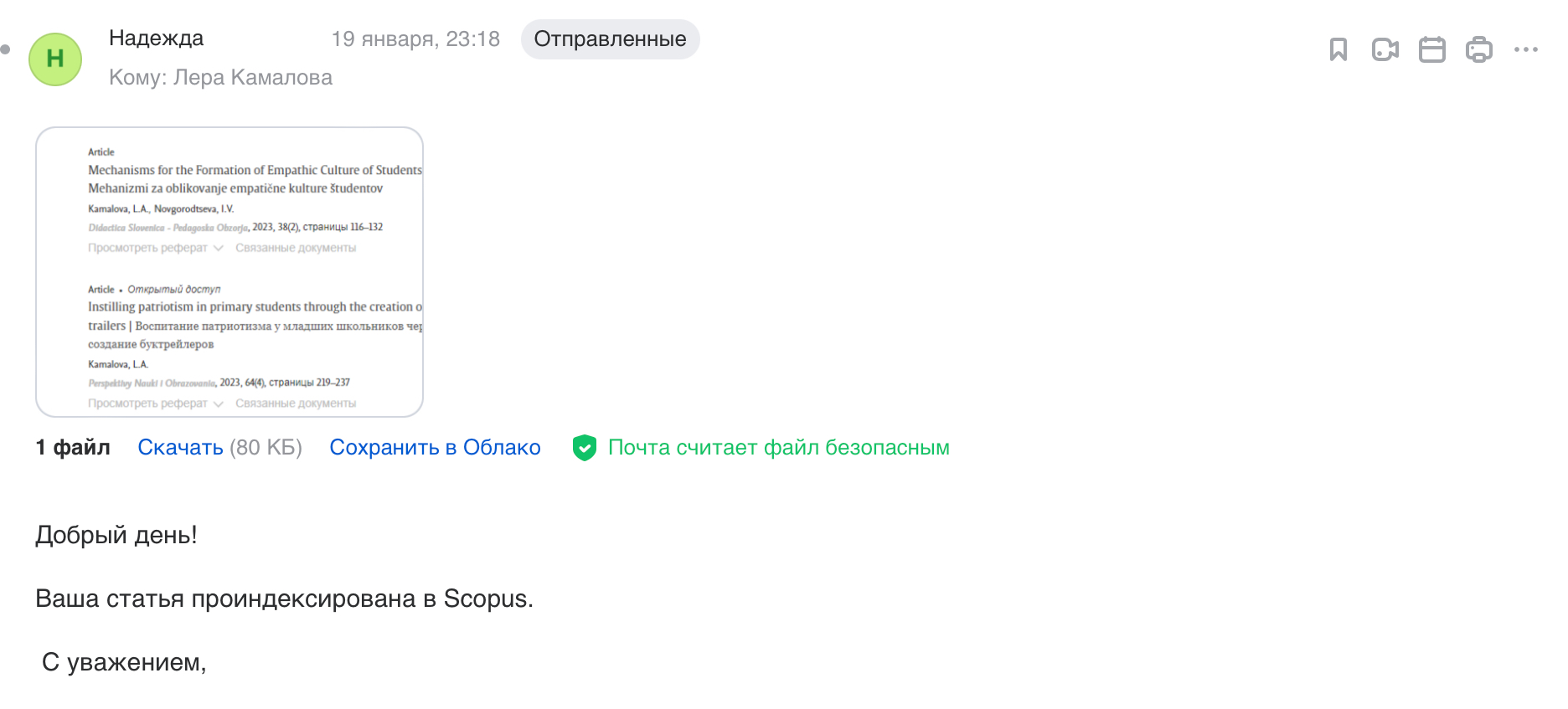Click the Почта считает файл безопасным notice
The image size is (1568, 709).
click(778, 448)
